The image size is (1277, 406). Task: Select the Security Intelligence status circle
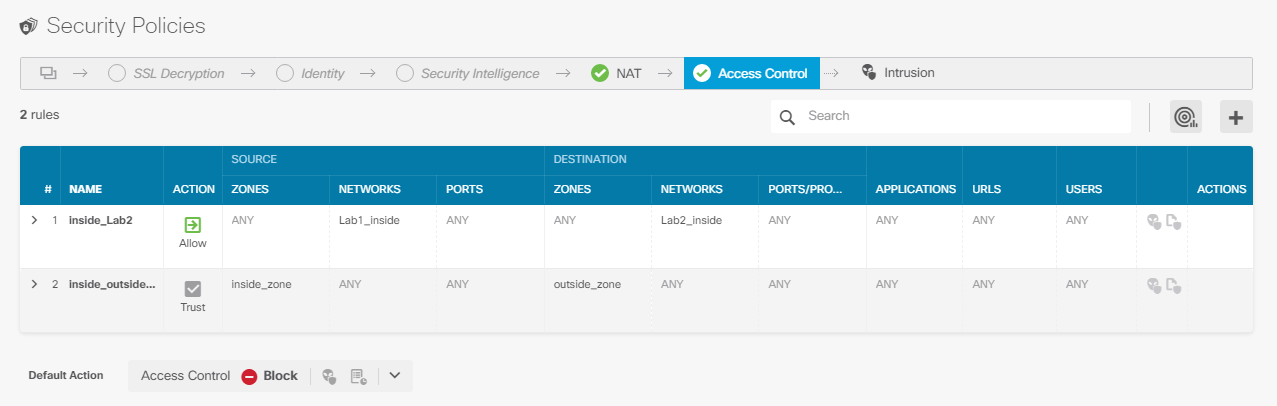[x=405, y=73]
